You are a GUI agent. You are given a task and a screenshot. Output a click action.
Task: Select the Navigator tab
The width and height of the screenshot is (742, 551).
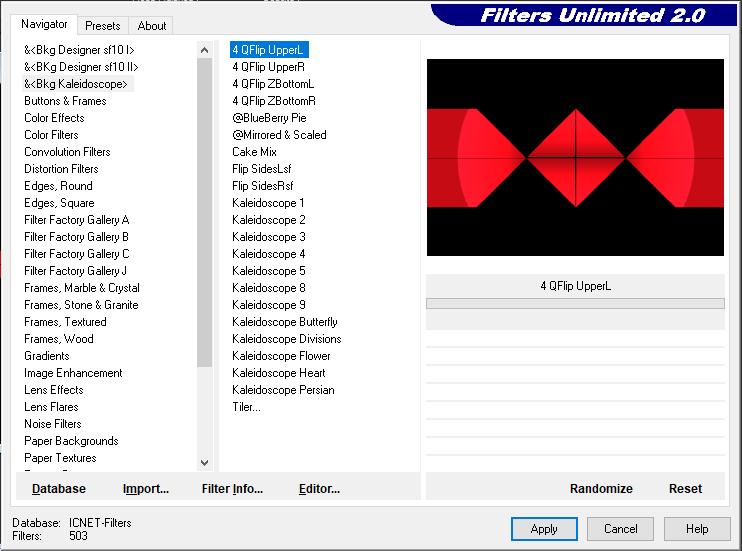click(x=44, y=24)
